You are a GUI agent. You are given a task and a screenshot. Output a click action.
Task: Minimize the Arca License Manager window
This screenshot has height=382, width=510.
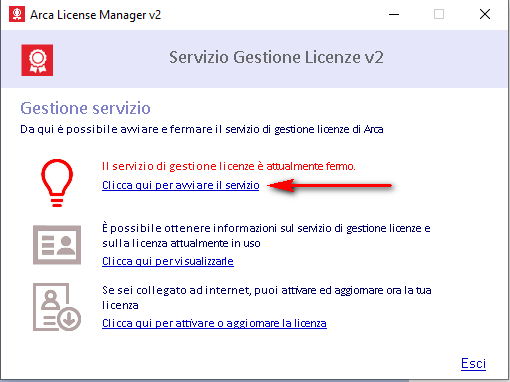394,15
